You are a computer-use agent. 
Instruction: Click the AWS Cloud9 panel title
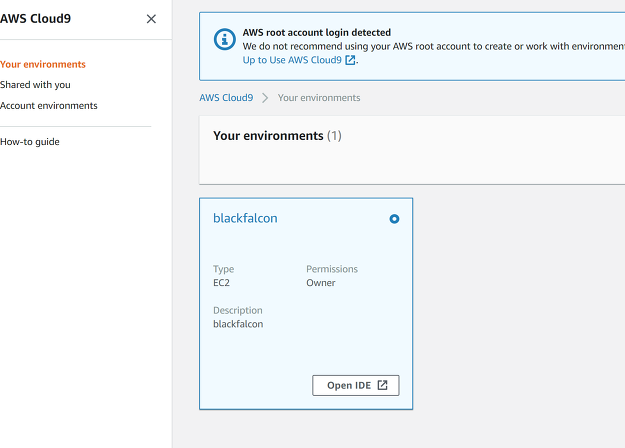coord(35,19)
